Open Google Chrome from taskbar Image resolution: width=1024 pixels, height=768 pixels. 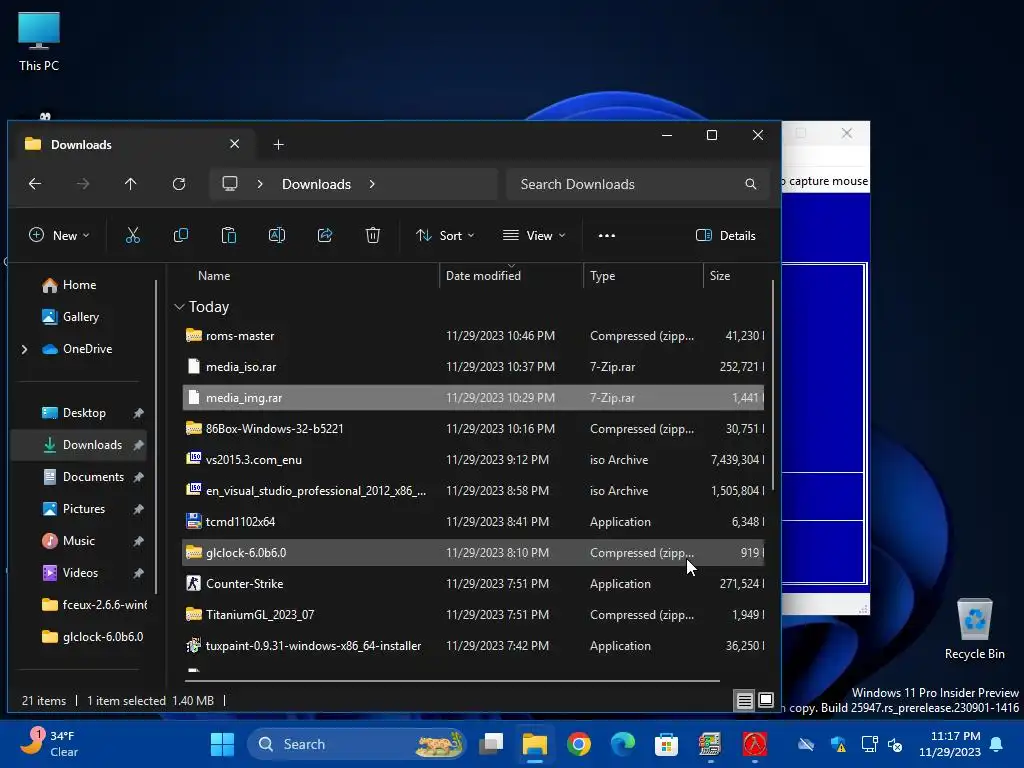click(579, 744)
